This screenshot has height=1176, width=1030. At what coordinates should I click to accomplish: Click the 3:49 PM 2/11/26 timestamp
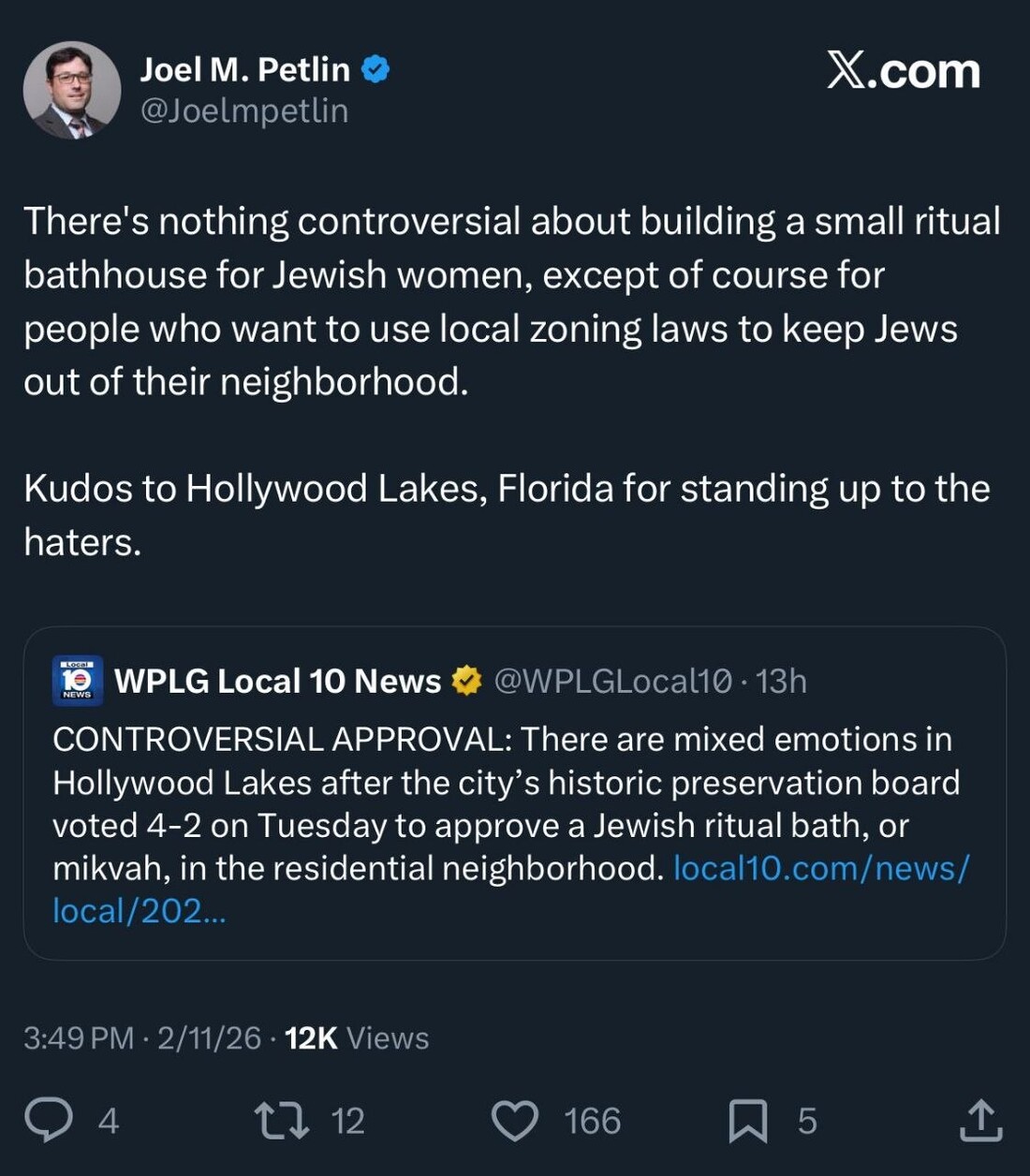[142, 1037]
